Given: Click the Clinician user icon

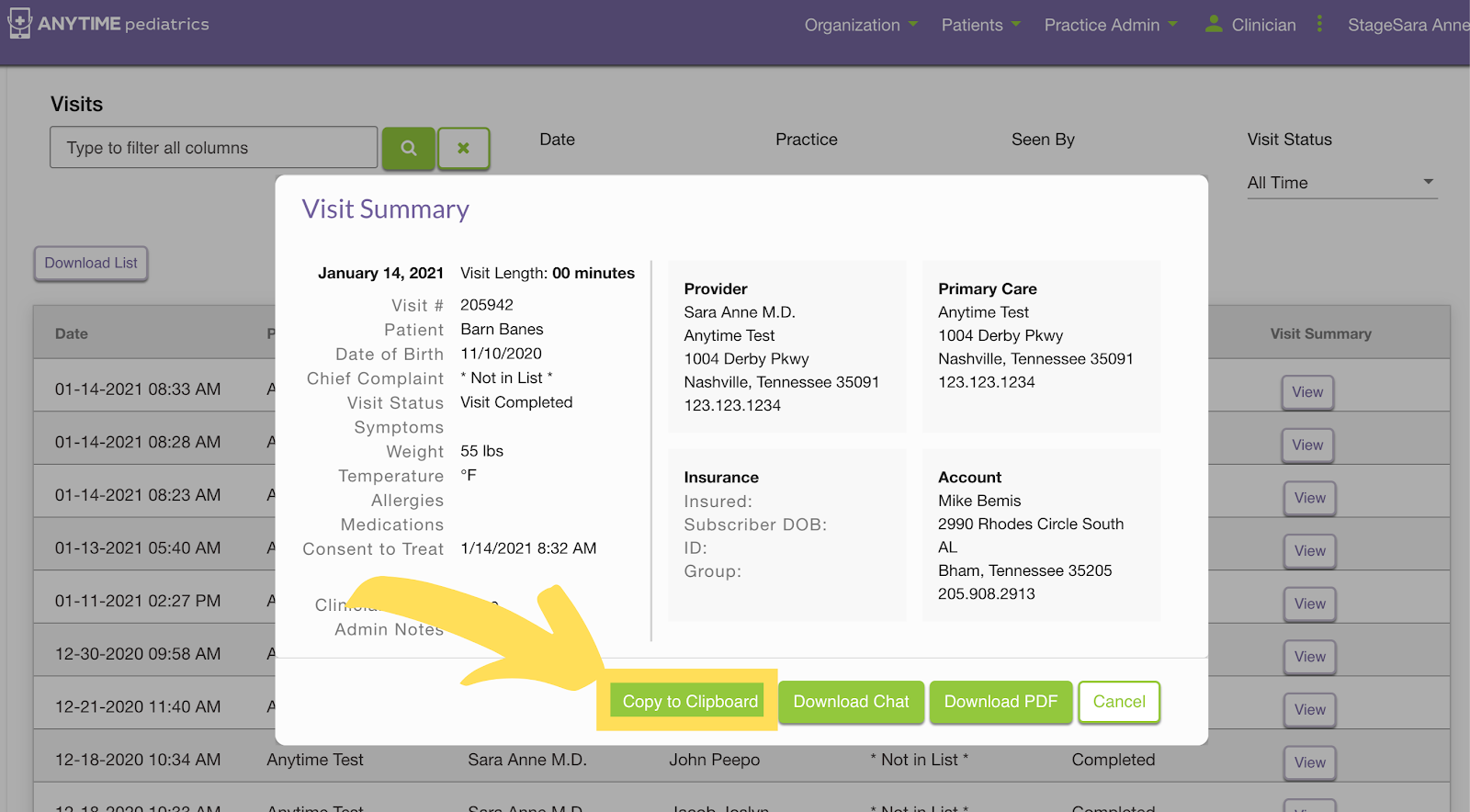Looking at the screenshot, I should point(1214,24).
